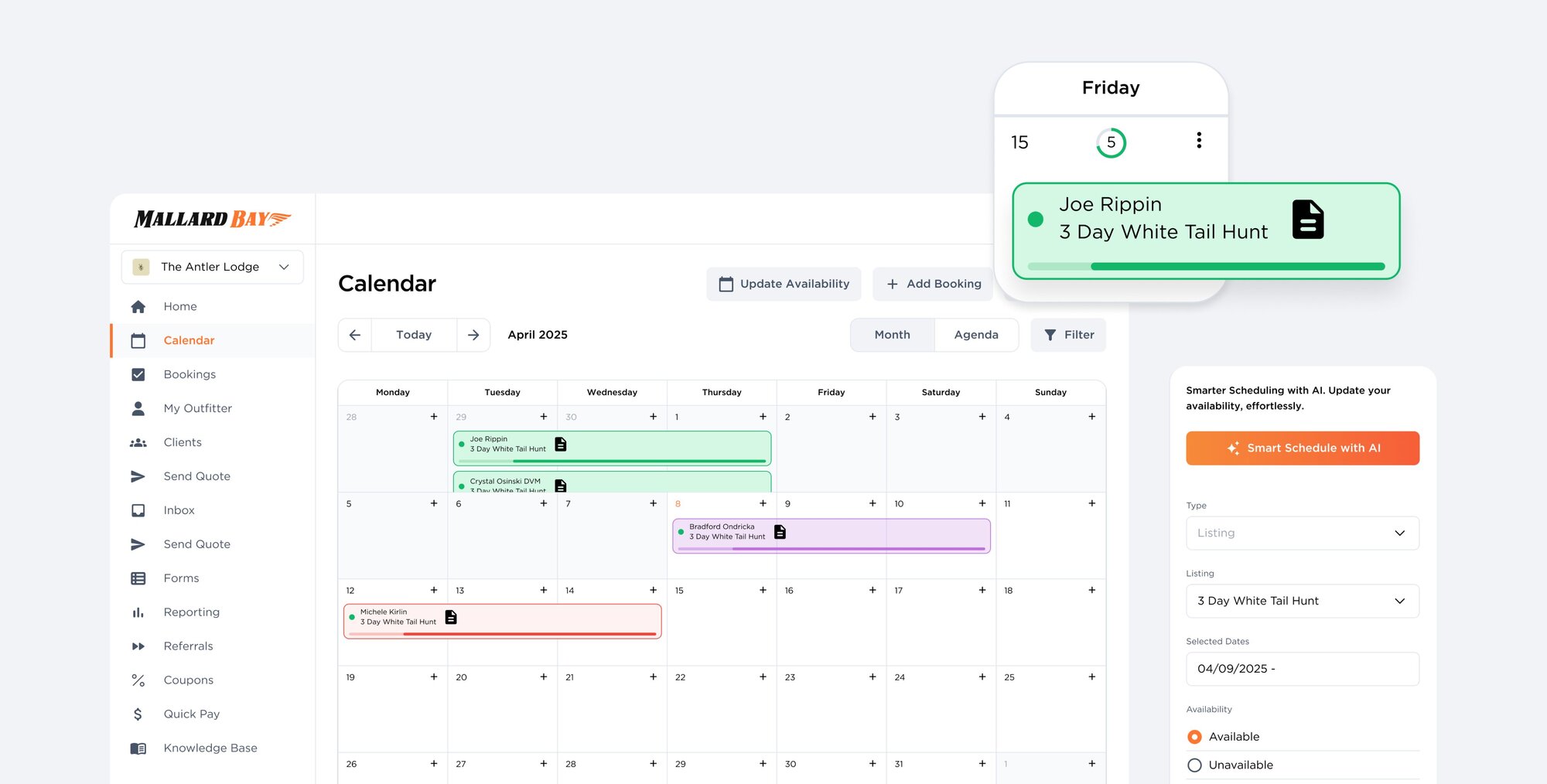
Task: Click the Clients people icon
Action: tap(138, 442)
